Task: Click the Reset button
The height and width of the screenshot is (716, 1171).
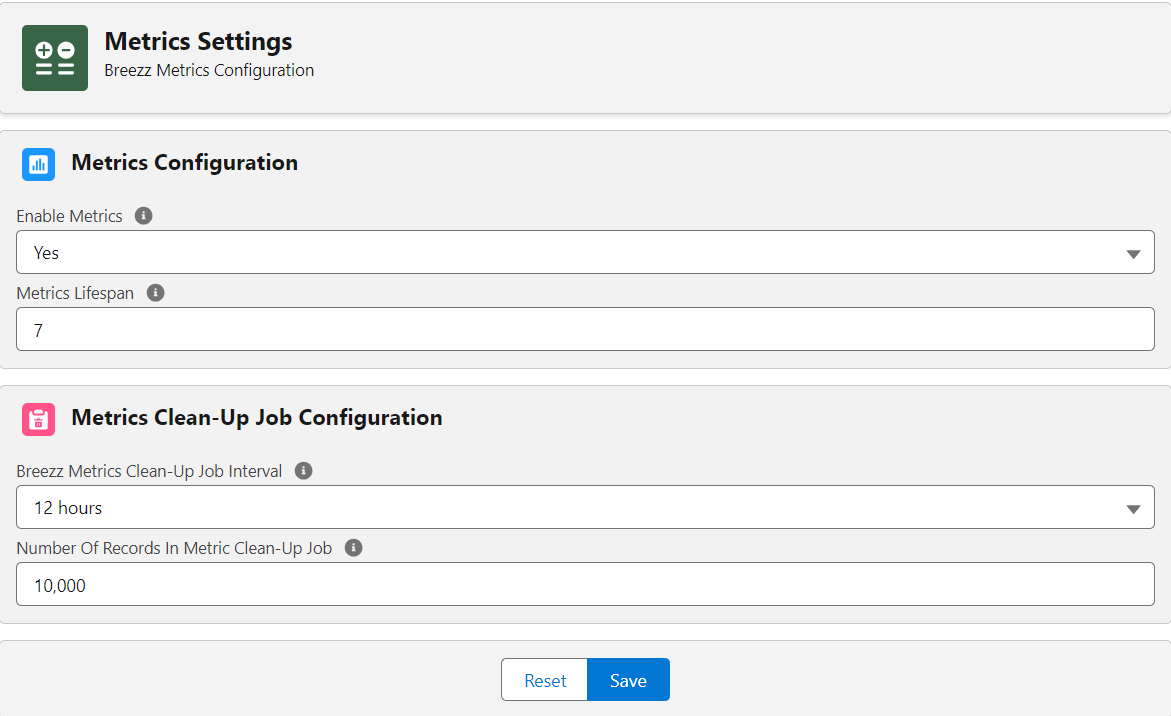Action: click(x=544, y=679)
